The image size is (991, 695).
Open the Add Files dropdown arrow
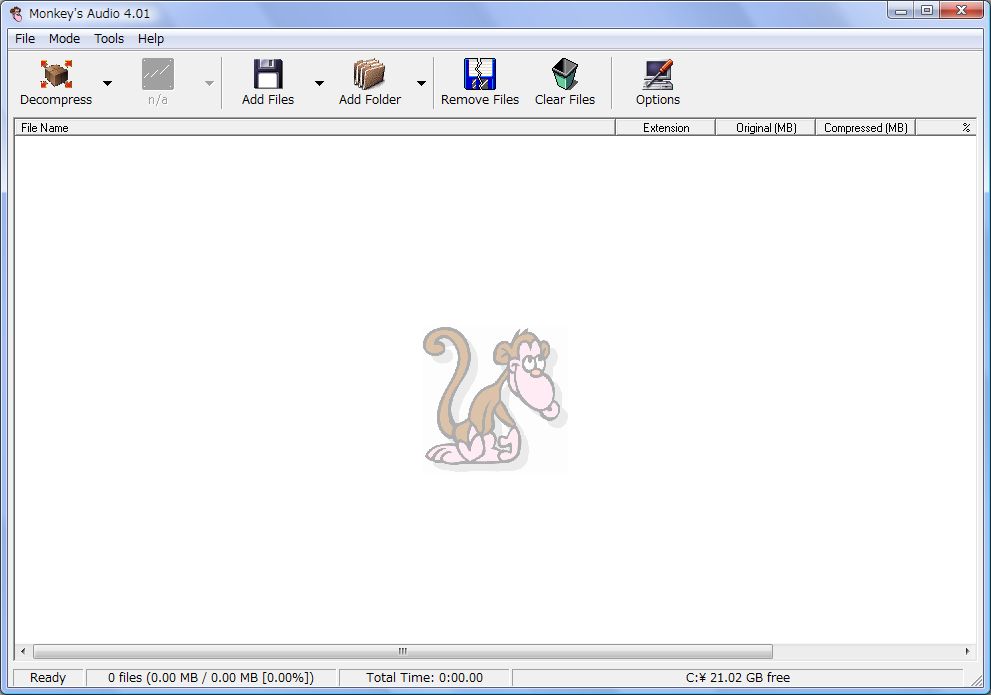pyautogui.click(x=319, y=83)
